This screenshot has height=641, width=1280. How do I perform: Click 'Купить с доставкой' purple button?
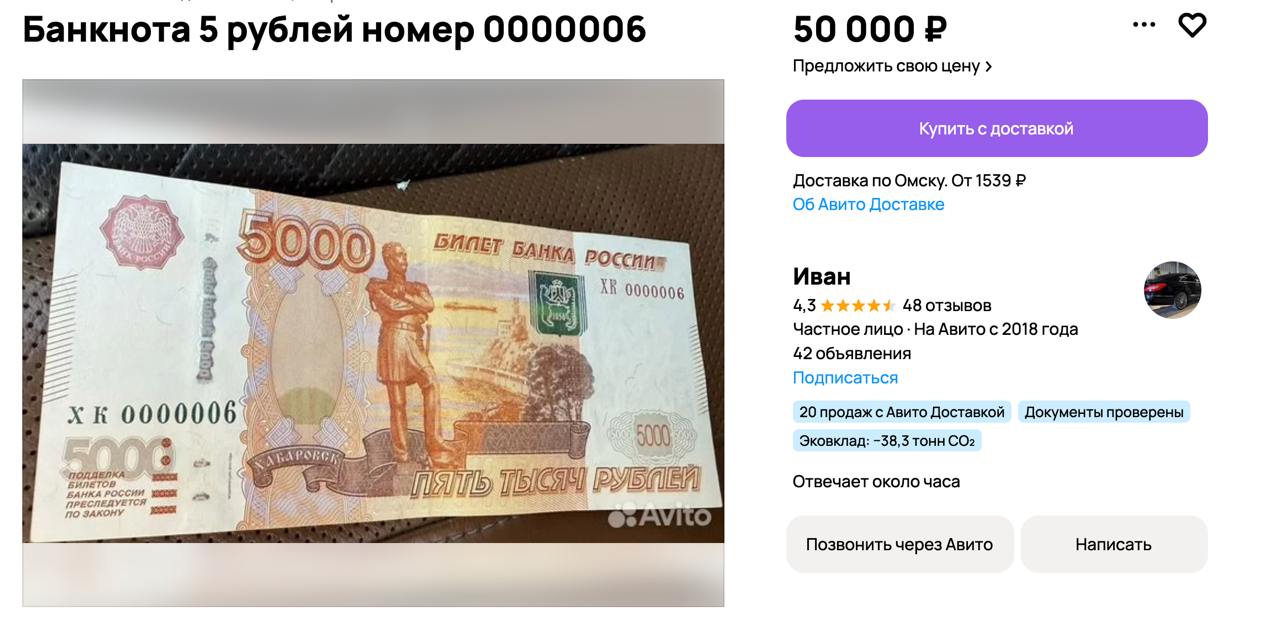pos(997,128)
